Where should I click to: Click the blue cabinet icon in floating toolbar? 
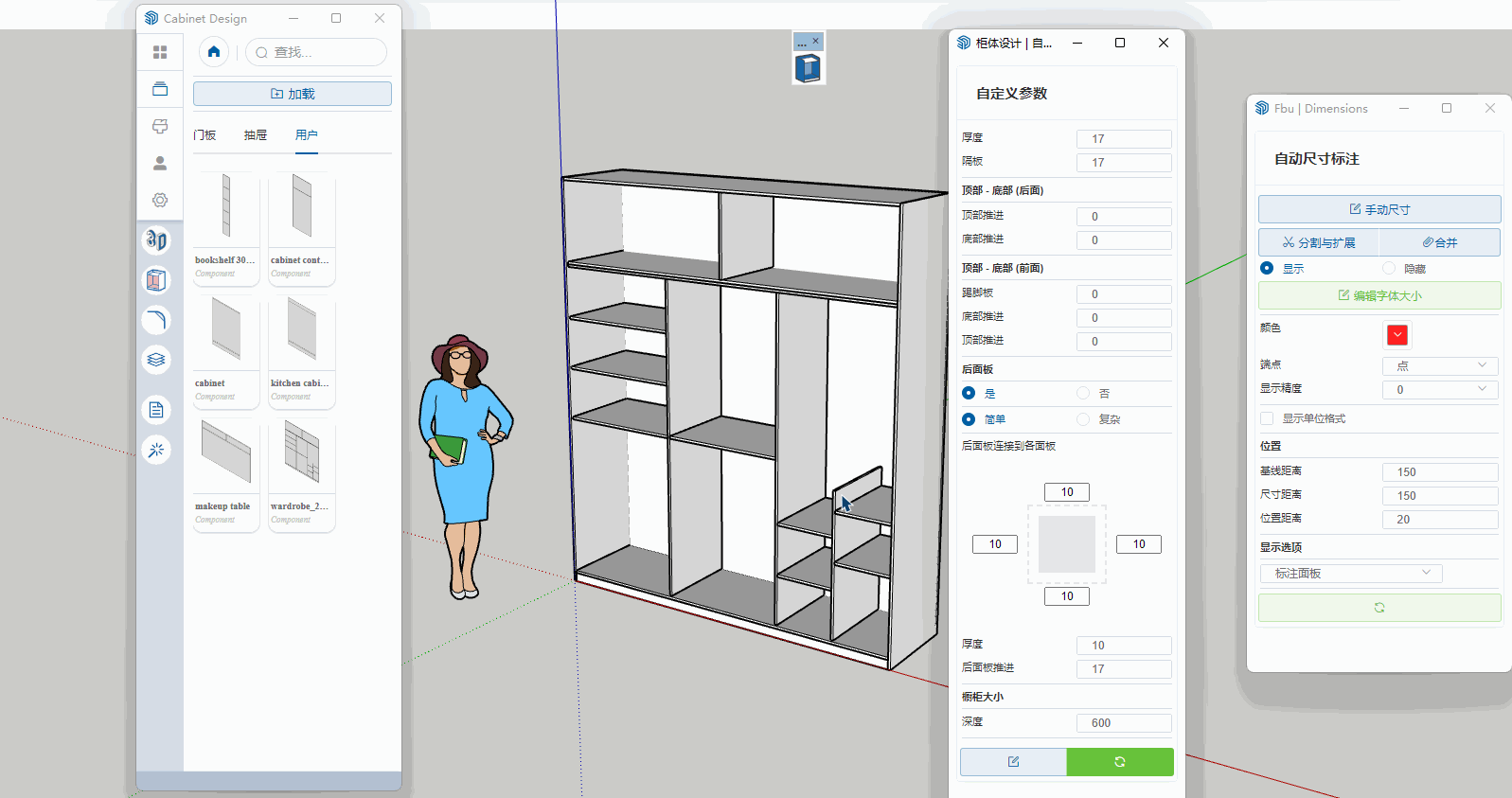pyautogui.click(x=808, y=68)
